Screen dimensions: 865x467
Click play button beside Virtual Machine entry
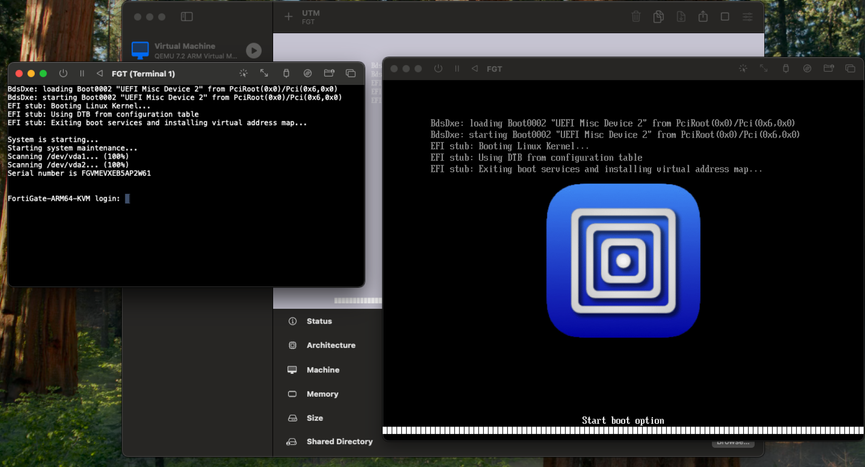(x=254, y=50)
